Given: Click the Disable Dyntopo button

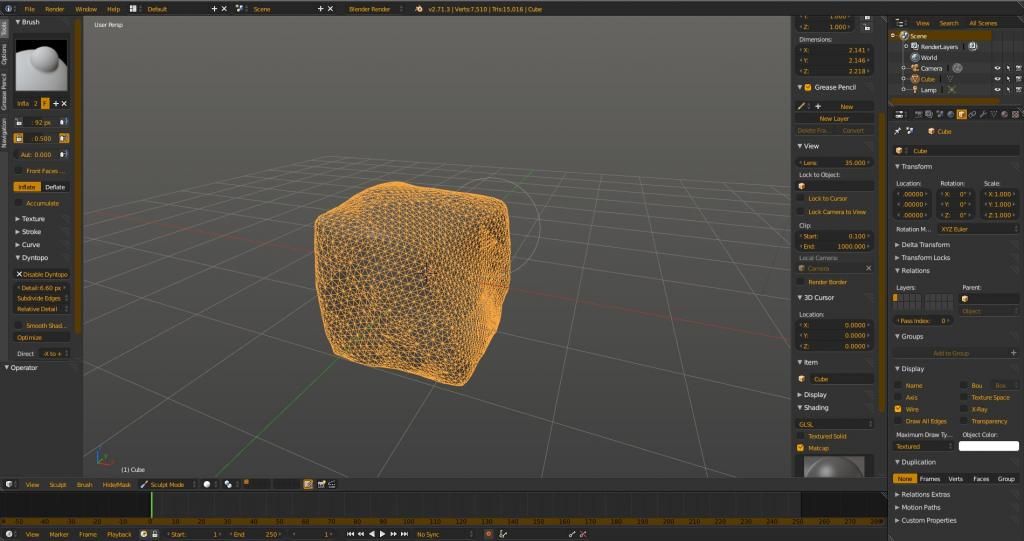Looking at the screenshot, I should 41,274.
